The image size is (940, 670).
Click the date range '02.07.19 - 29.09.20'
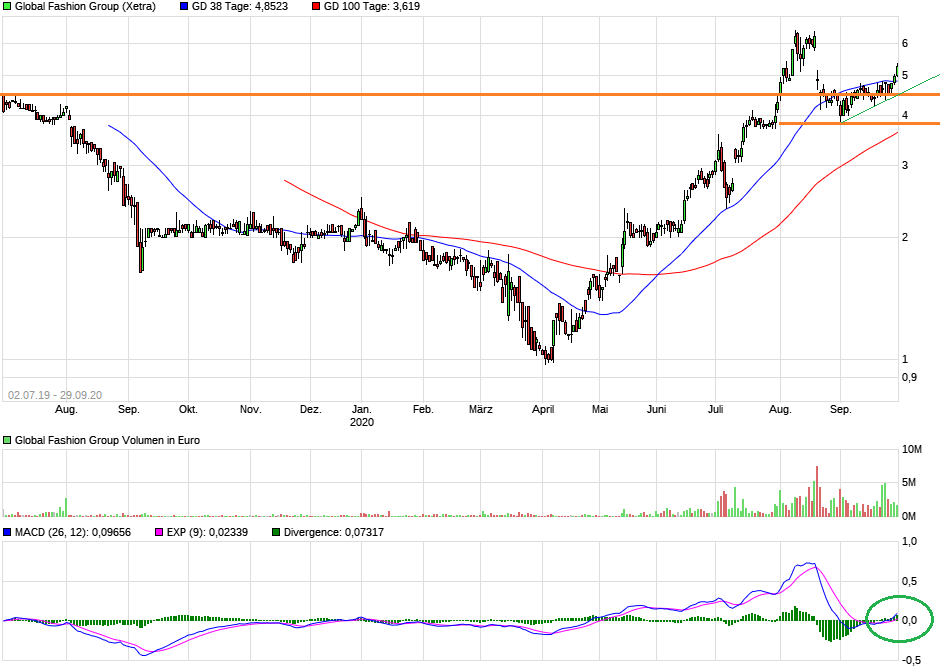[55, 396]
